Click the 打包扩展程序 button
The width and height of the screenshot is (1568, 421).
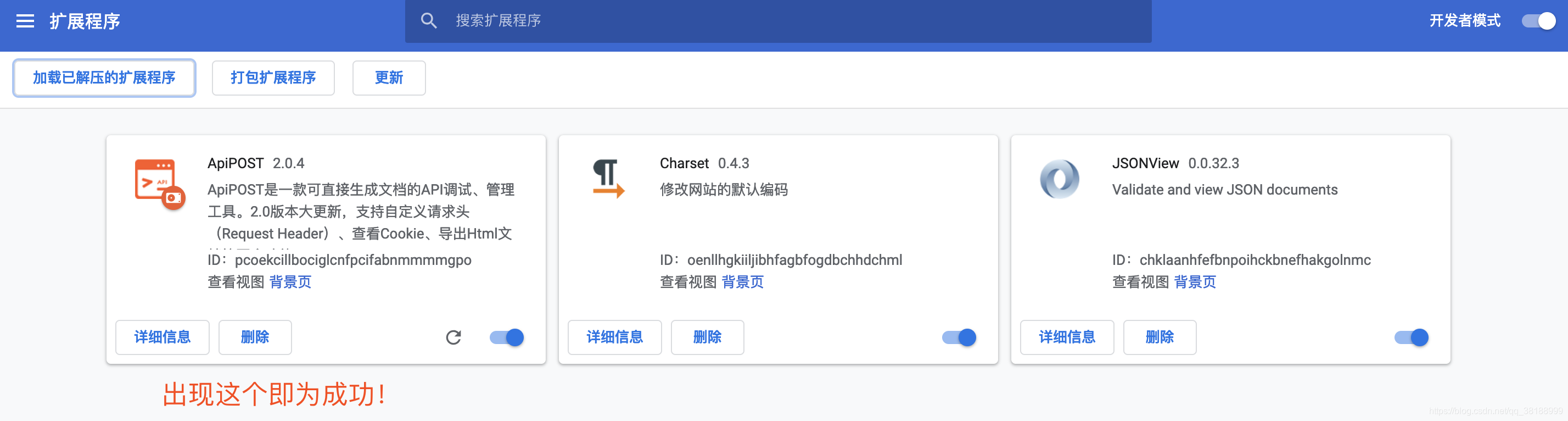(273, 78)
